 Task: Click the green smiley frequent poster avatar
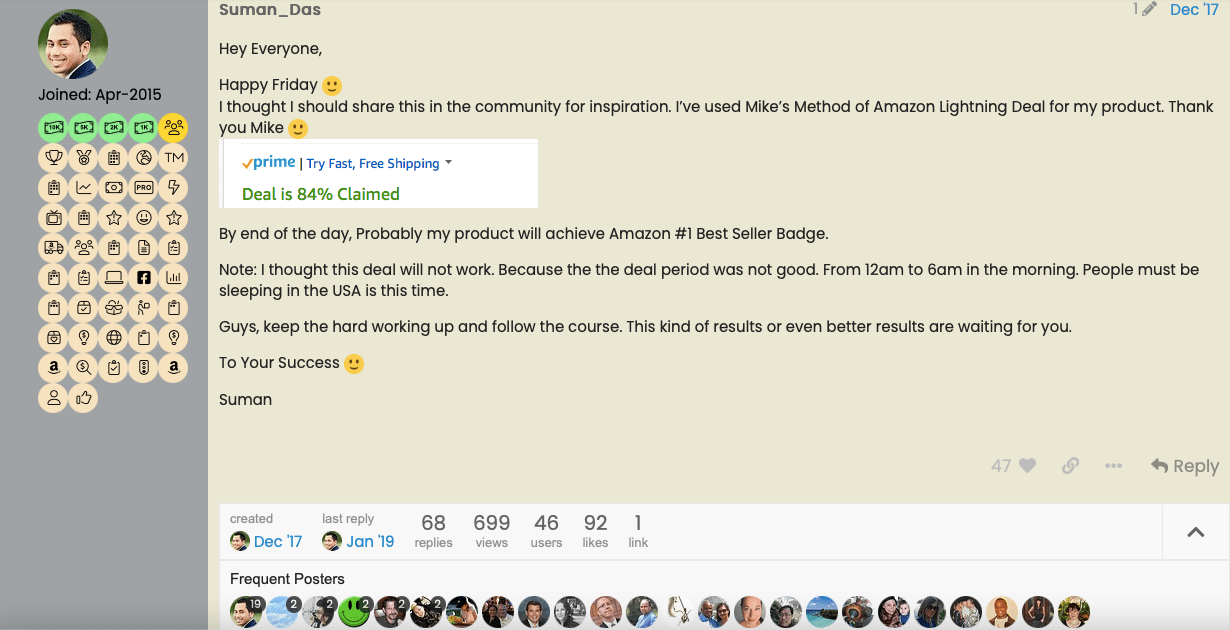tap(354, 611)
